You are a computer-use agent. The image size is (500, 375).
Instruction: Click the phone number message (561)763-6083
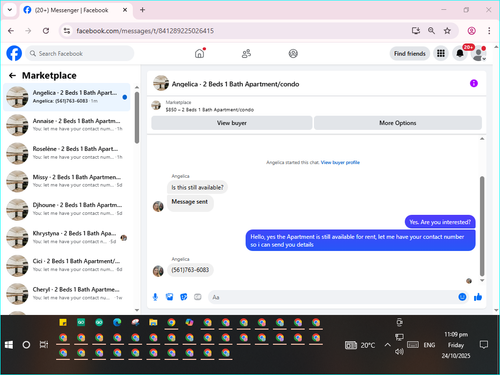[190, 270]
